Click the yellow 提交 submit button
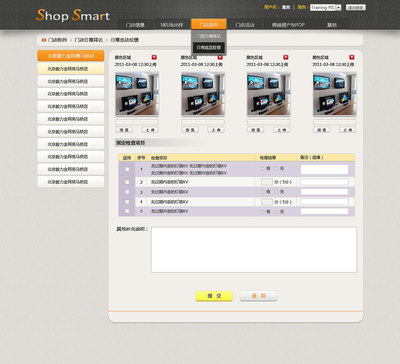The width and height of the screenshot is (400, 364). click(x=214, y=296)
